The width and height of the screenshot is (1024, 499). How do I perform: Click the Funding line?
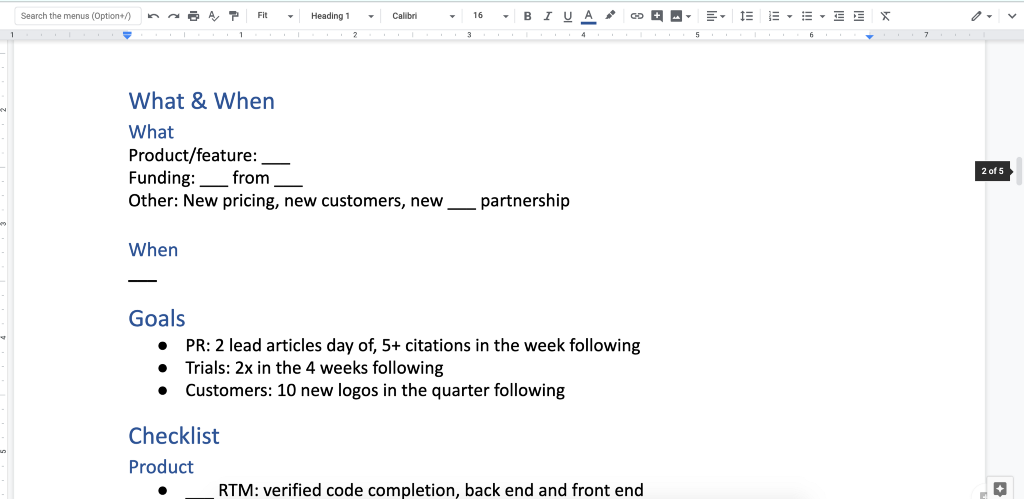tap(216, 178)
